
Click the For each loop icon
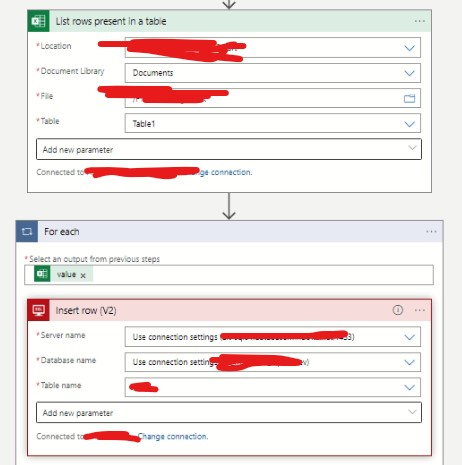click(27, 231)
